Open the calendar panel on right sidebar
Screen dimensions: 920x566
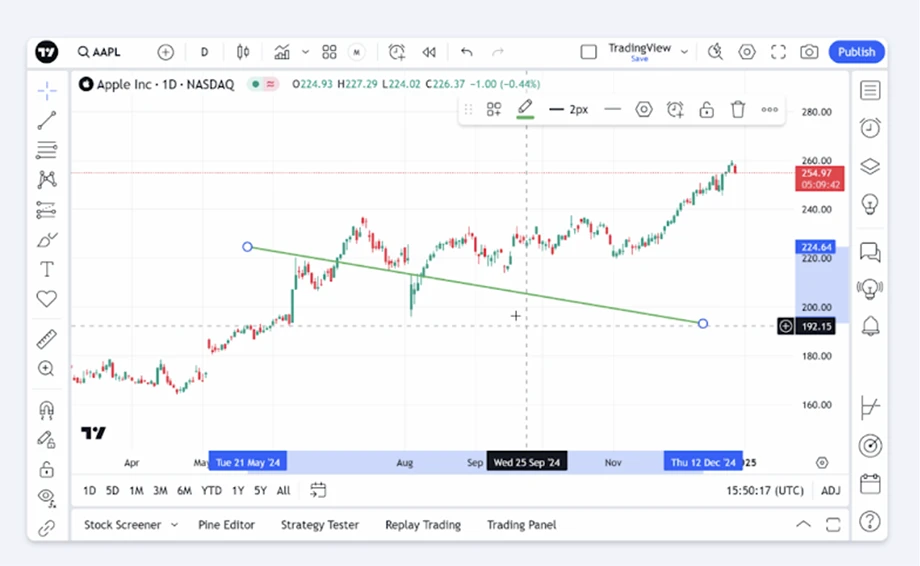point(870,484)
